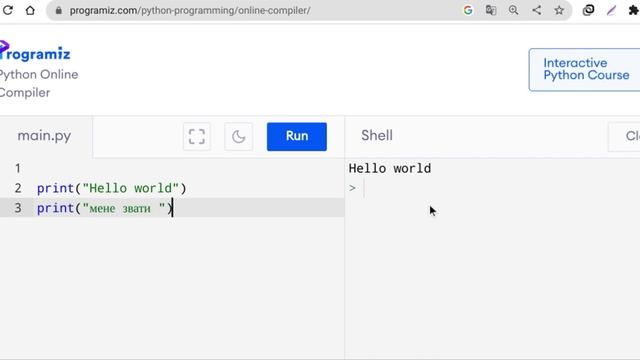Click line number 2 in editor
This screenshot has height=360, width=640.
(x=18, y=188)
